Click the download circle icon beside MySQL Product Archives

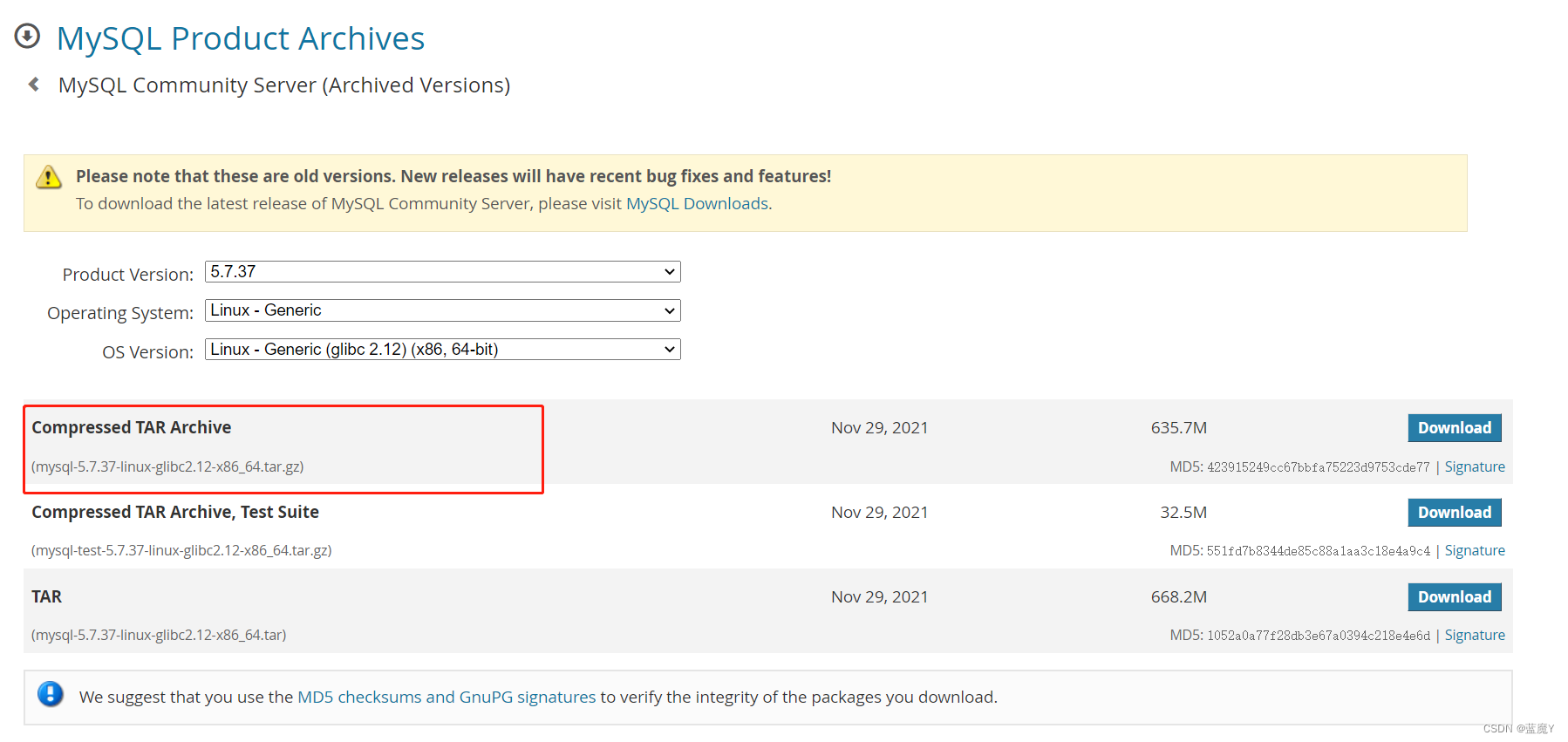click(27, 36)
